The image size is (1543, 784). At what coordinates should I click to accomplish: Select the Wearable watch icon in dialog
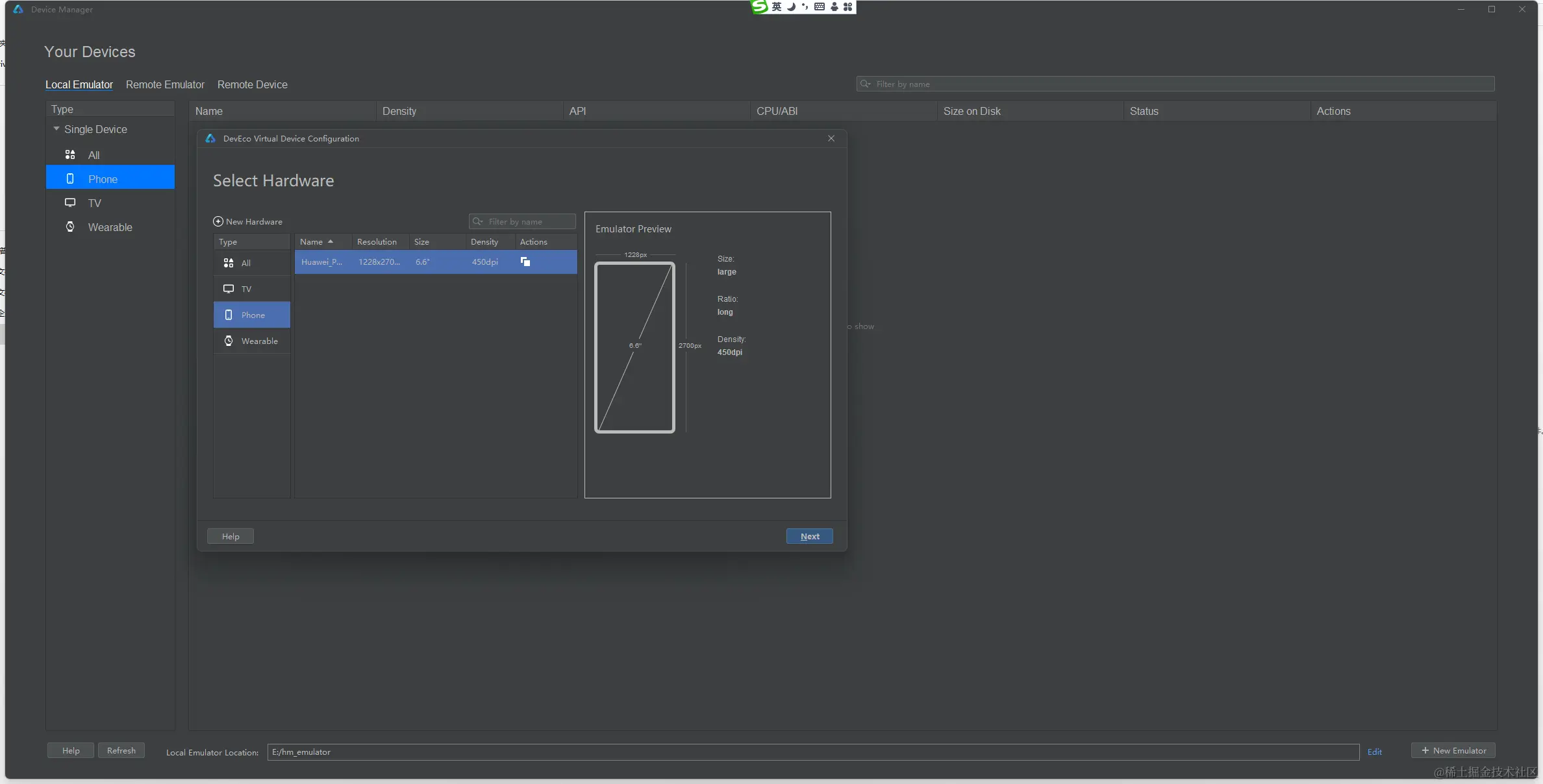point(229,341)
